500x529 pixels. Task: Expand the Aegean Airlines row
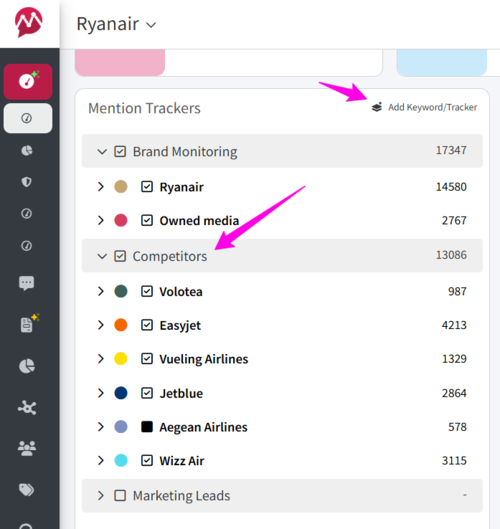pos(101,427)
